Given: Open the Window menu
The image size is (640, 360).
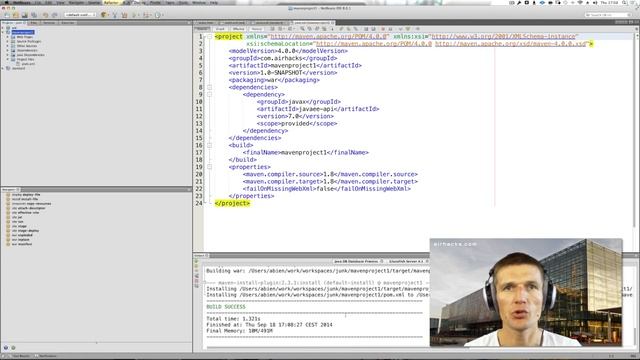Looking at the screenshot, I should 199,2.
